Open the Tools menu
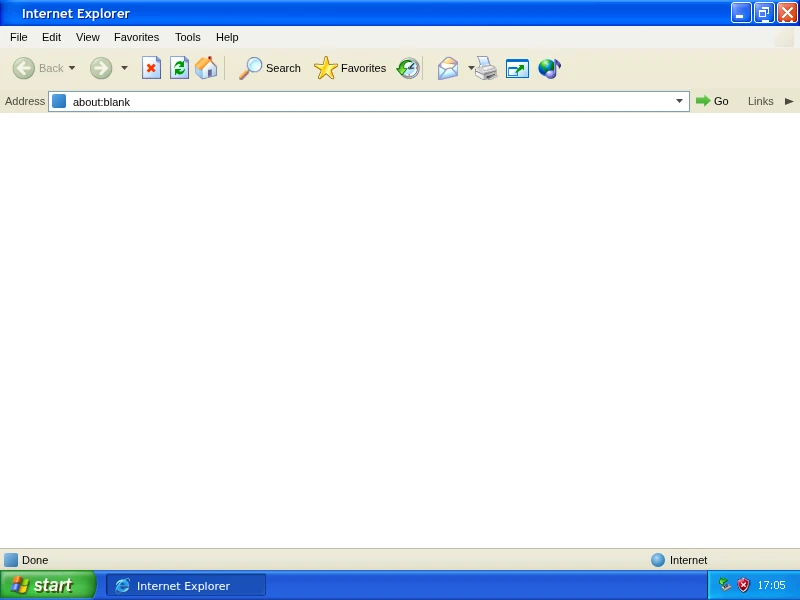The image size is (800, 600). [188, 37]
